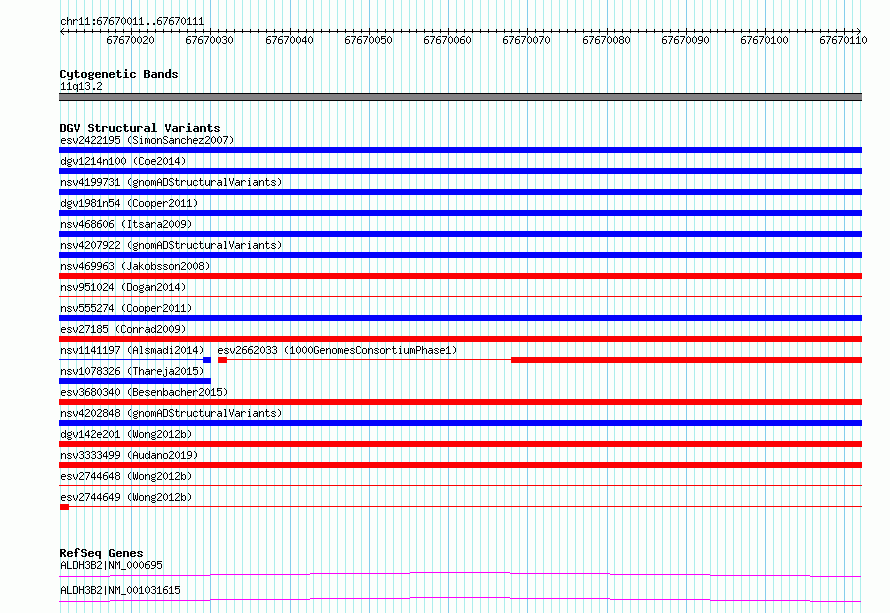The height and width of the screenshot is (613, 890).
Task: Click the chr11:67670011..67670111 region label
Action: pos(132,21)
